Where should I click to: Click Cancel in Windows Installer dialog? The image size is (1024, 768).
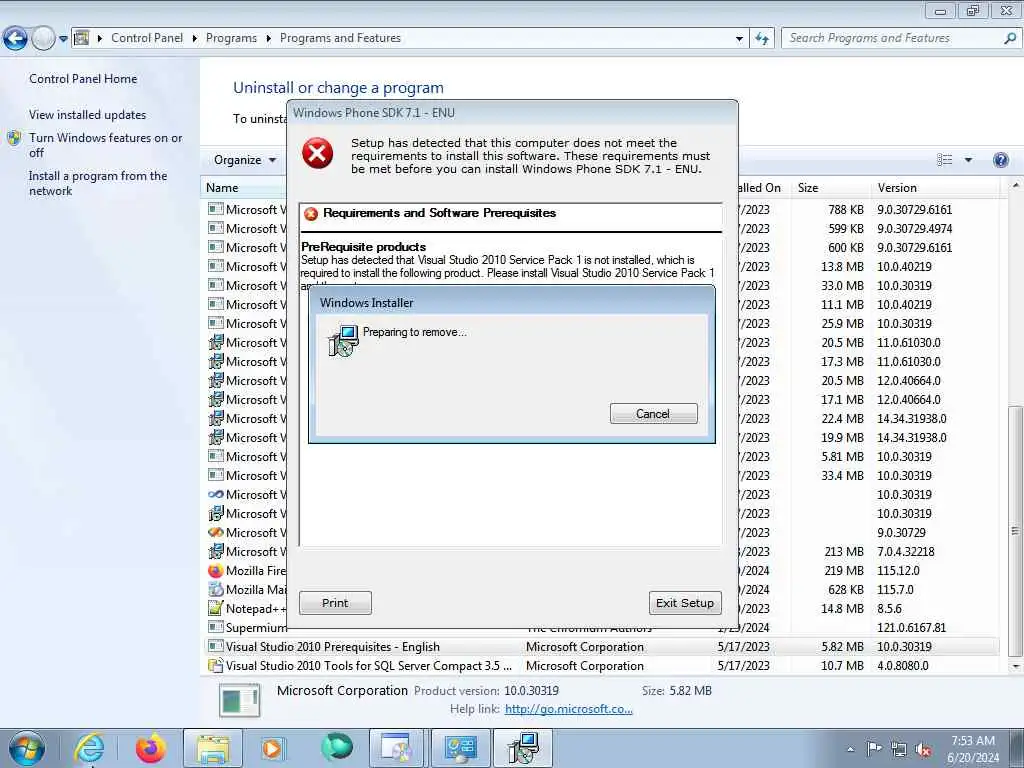point(653,414)
